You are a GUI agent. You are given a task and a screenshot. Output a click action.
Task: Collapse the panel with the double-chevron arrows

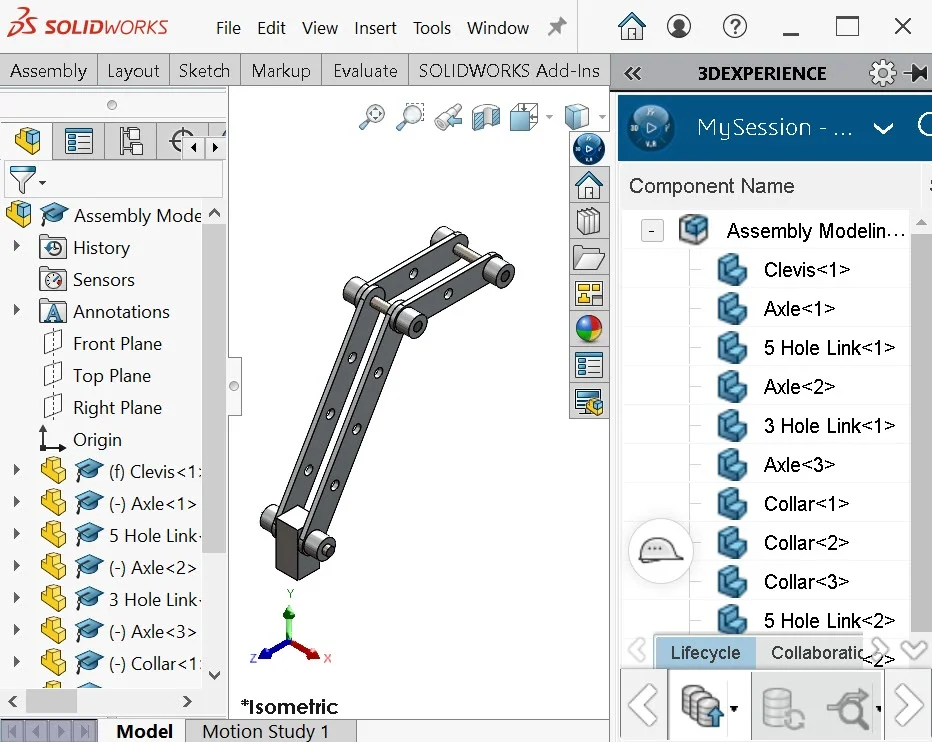click(x=632, y=72)
